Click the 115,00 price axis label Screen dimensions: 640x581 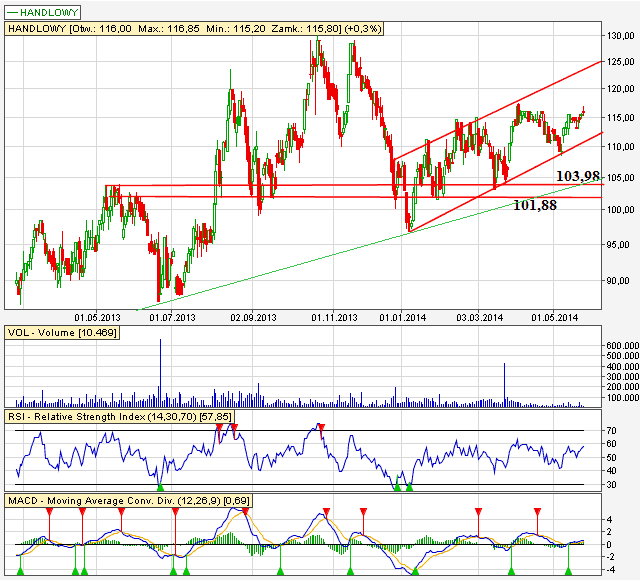coord(620,118)
